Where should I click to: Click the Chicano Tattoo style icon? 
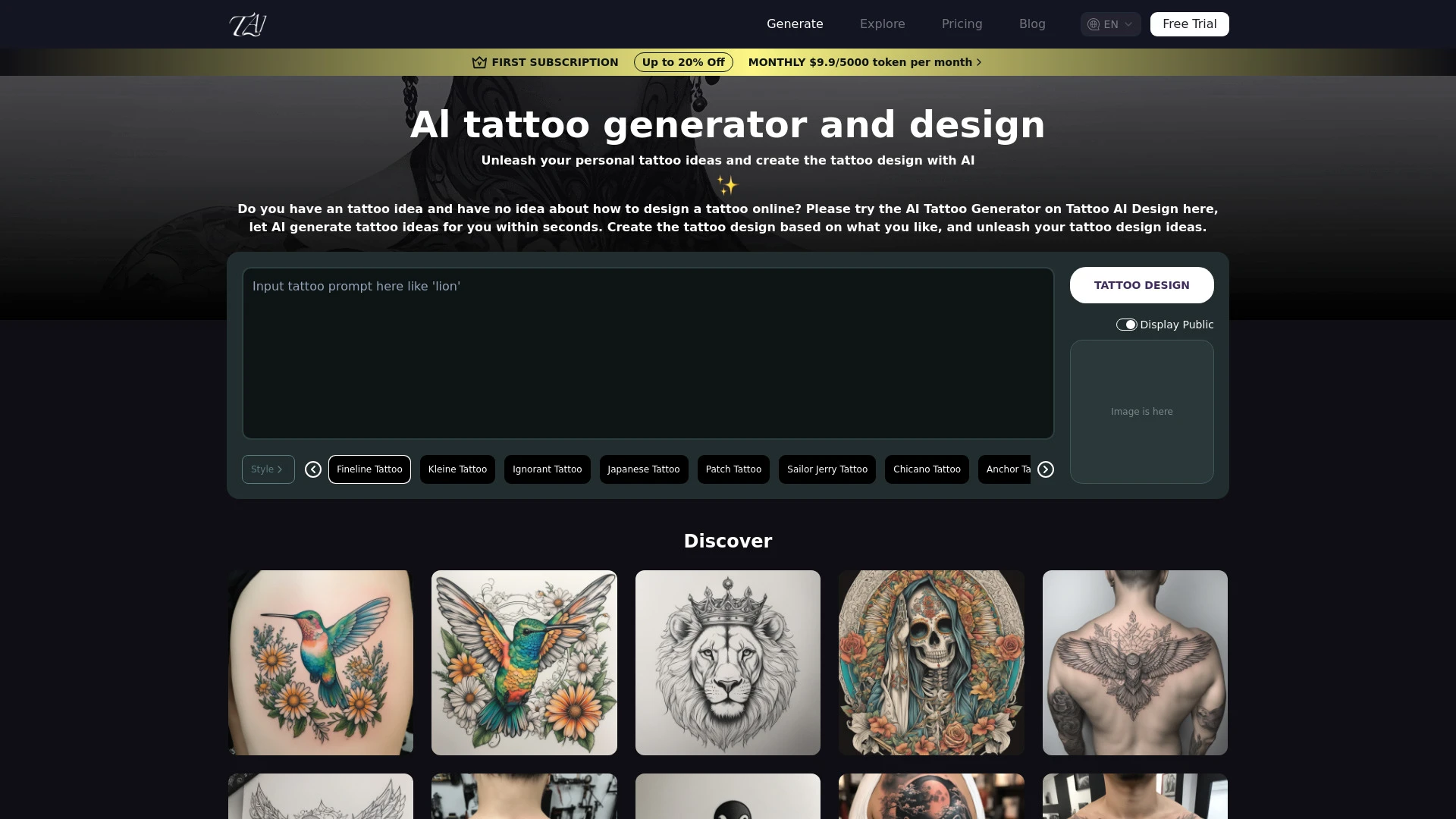click(927, 468)
